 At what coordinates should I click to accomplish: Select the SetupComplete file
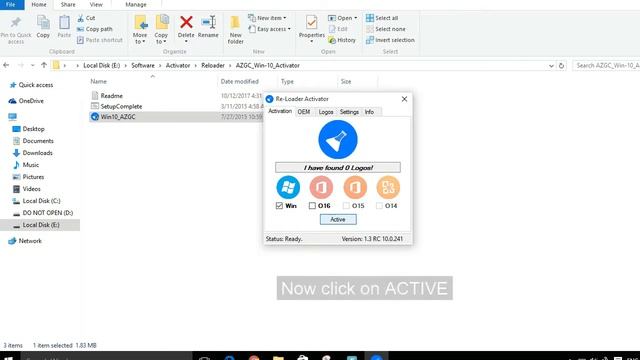tap(121, 106)
